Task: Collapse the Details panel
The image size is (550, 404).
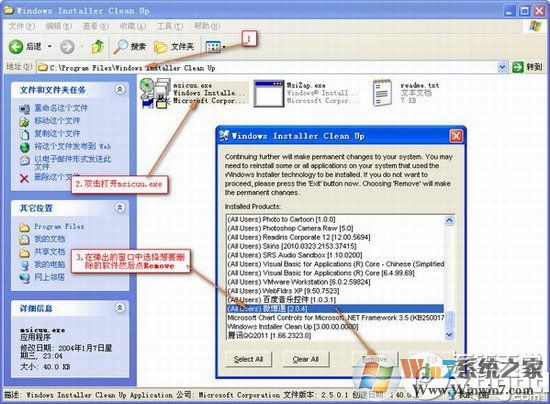Action: 120,308
